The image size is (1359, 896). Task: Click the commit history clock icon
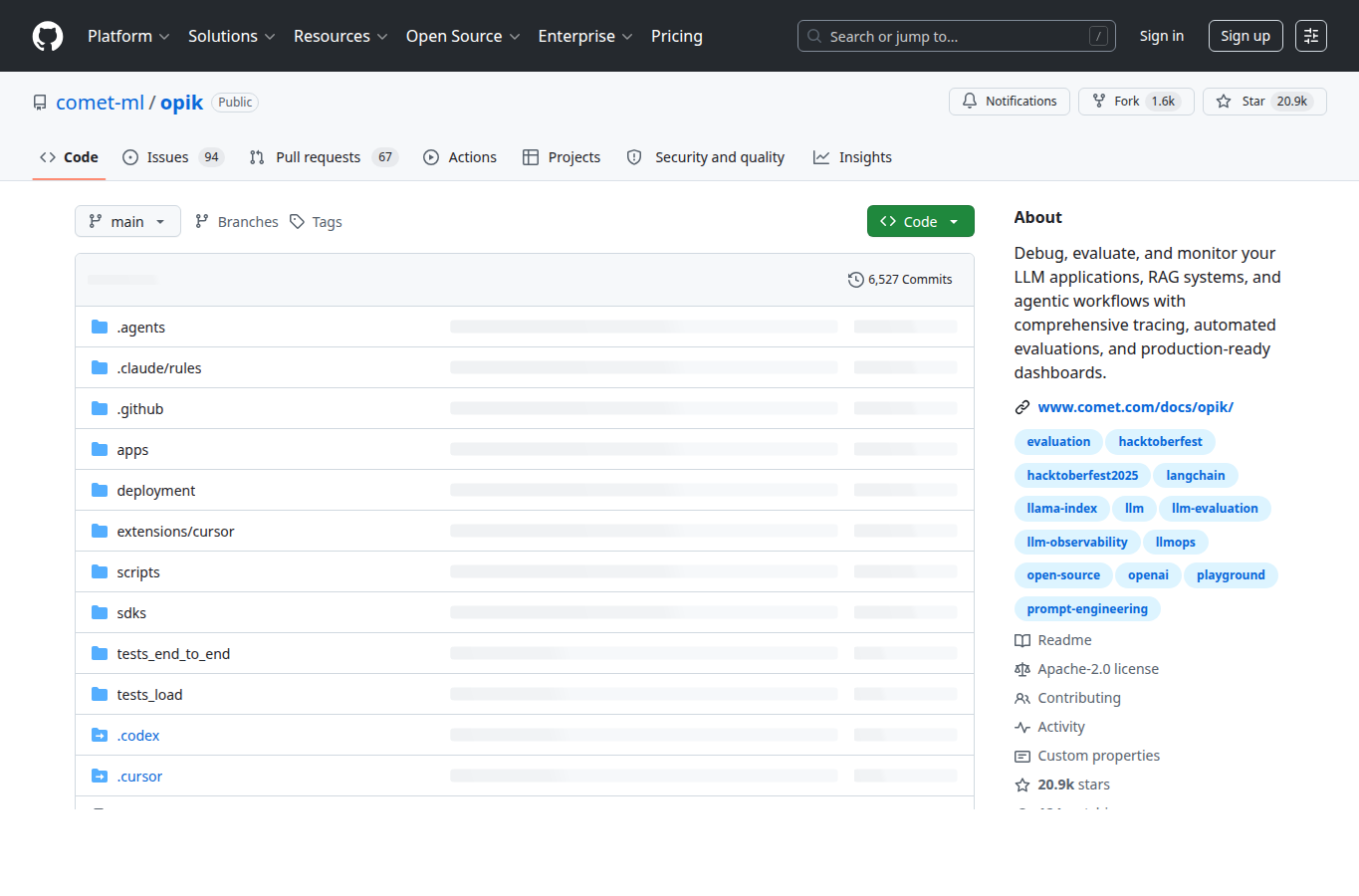[x=855, y=280]
